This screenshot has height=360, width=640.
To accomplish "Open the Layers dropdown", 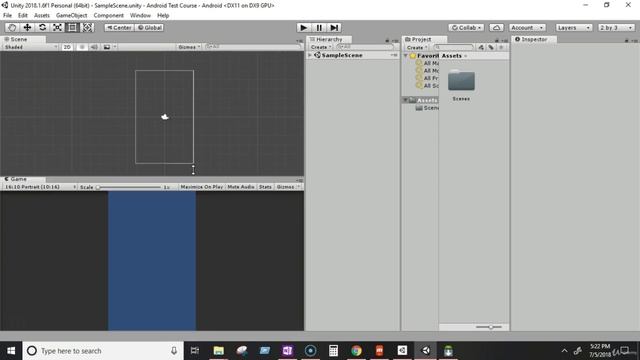I will tap(573, 27).
